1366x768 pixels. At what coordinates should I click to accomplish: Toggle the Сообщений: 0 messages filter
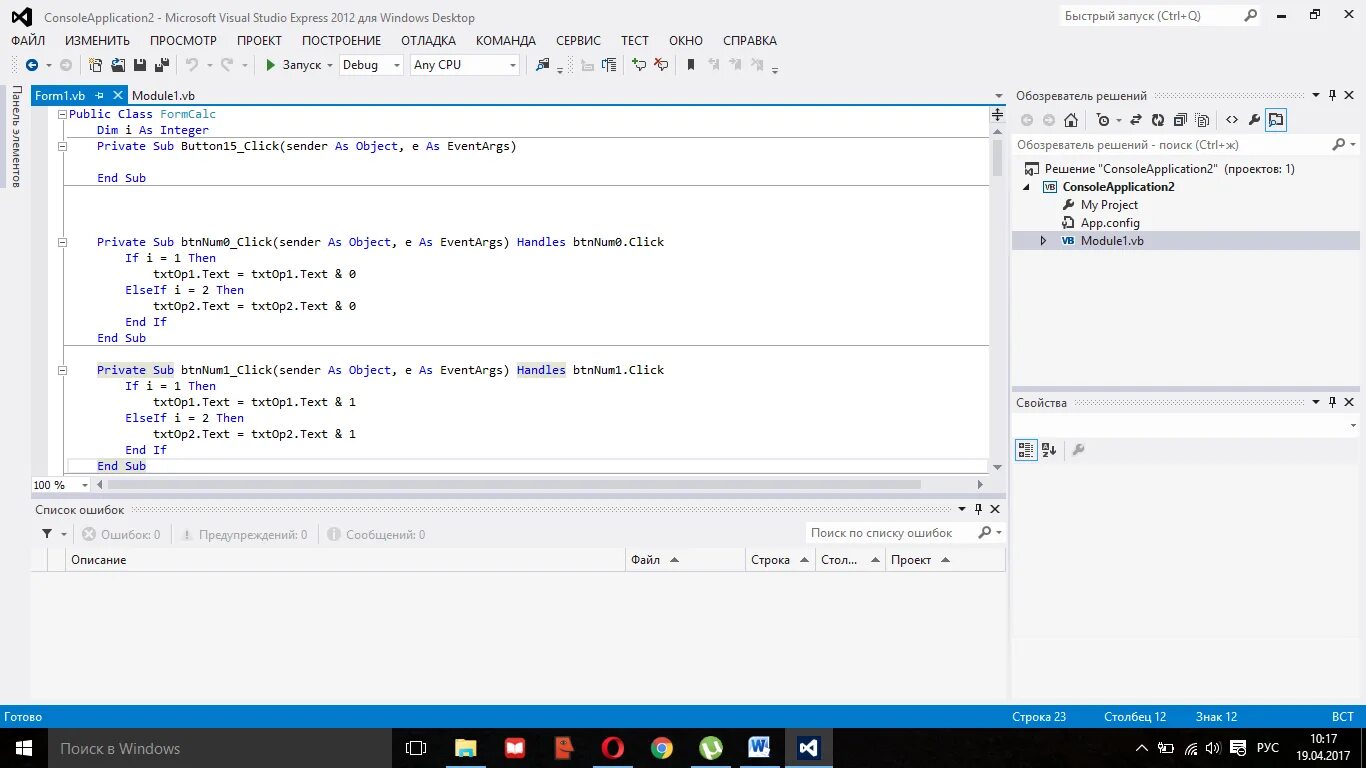pyautogui.click(x=376, y=535)
